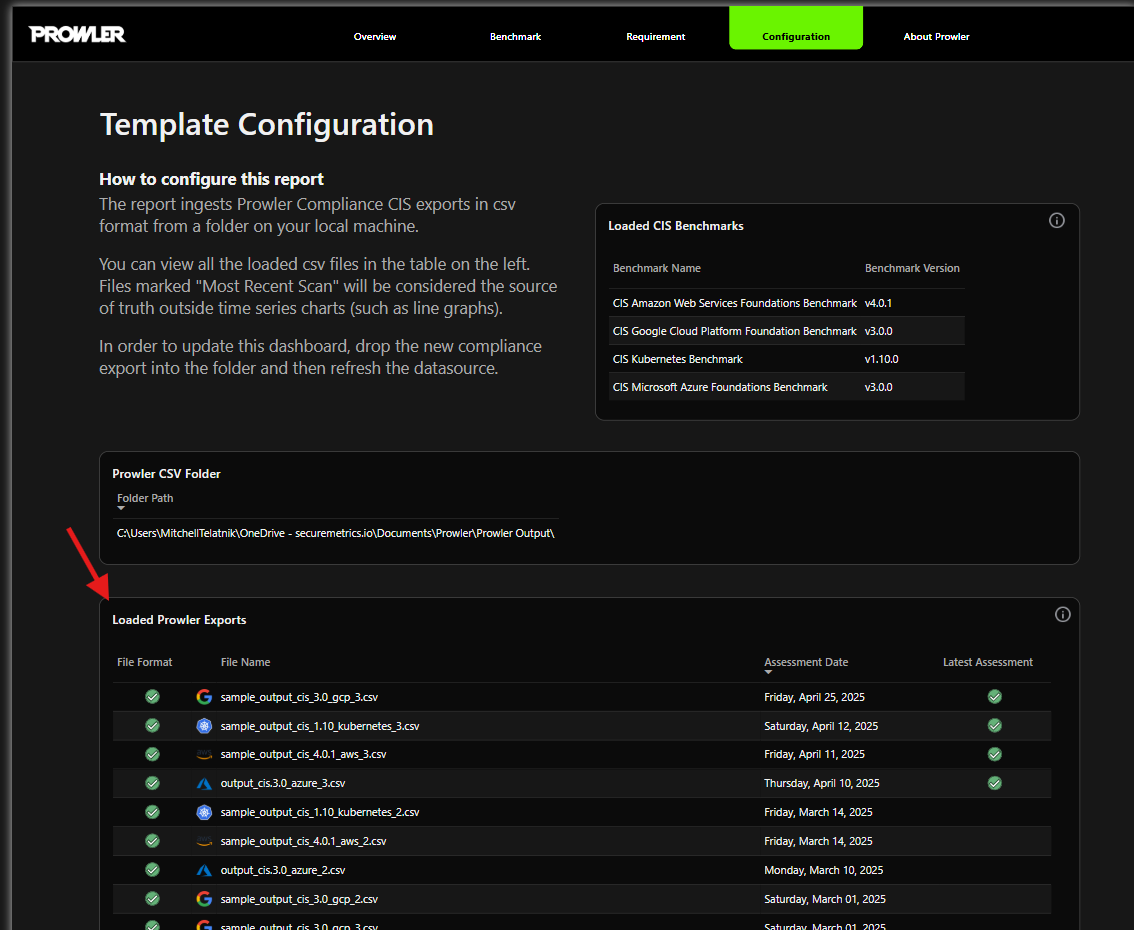Switch to the Benchmark tab
The width and height of the screenshot is (1134, 930).
515,36
